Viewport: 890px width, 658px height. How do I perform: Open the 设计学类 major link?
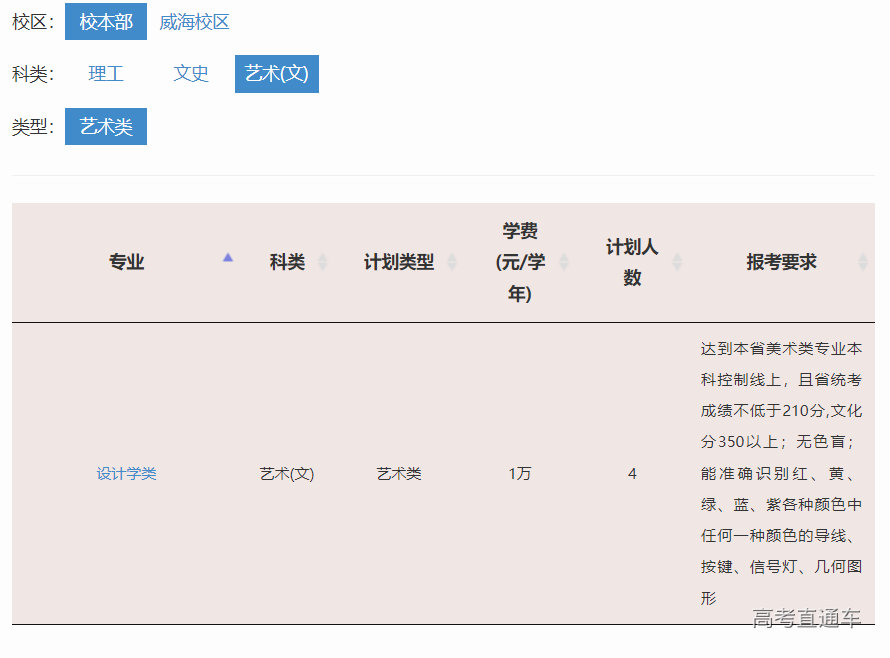(127, 474)
